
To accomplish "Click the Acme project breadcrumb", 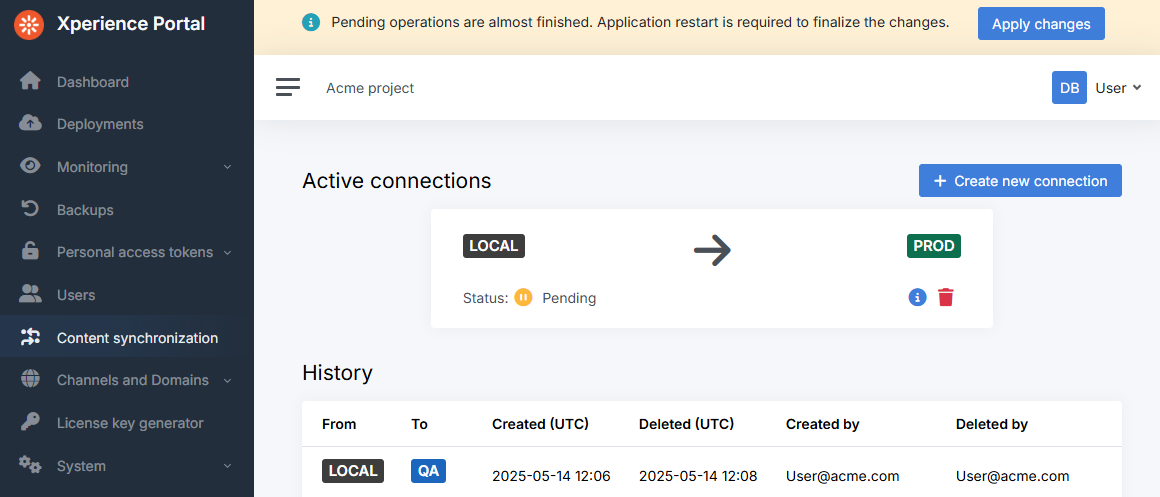I will tap(370, 88).
